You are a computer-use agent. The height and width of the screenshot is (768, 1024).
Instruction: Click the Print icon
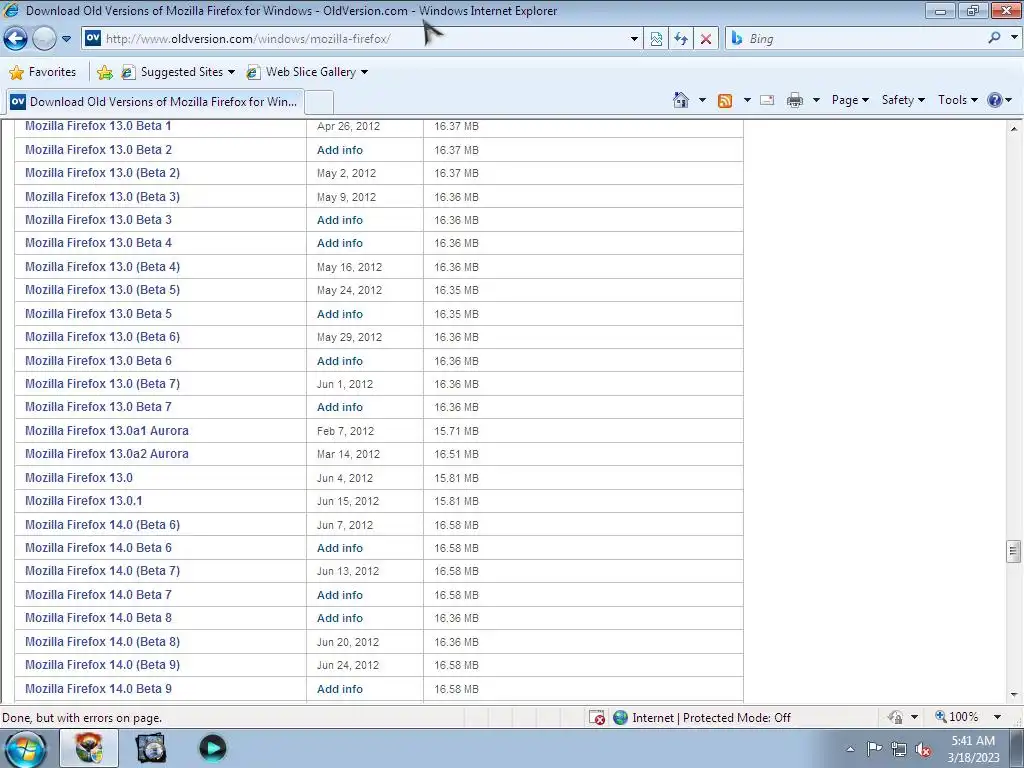[x=795, y=100]
